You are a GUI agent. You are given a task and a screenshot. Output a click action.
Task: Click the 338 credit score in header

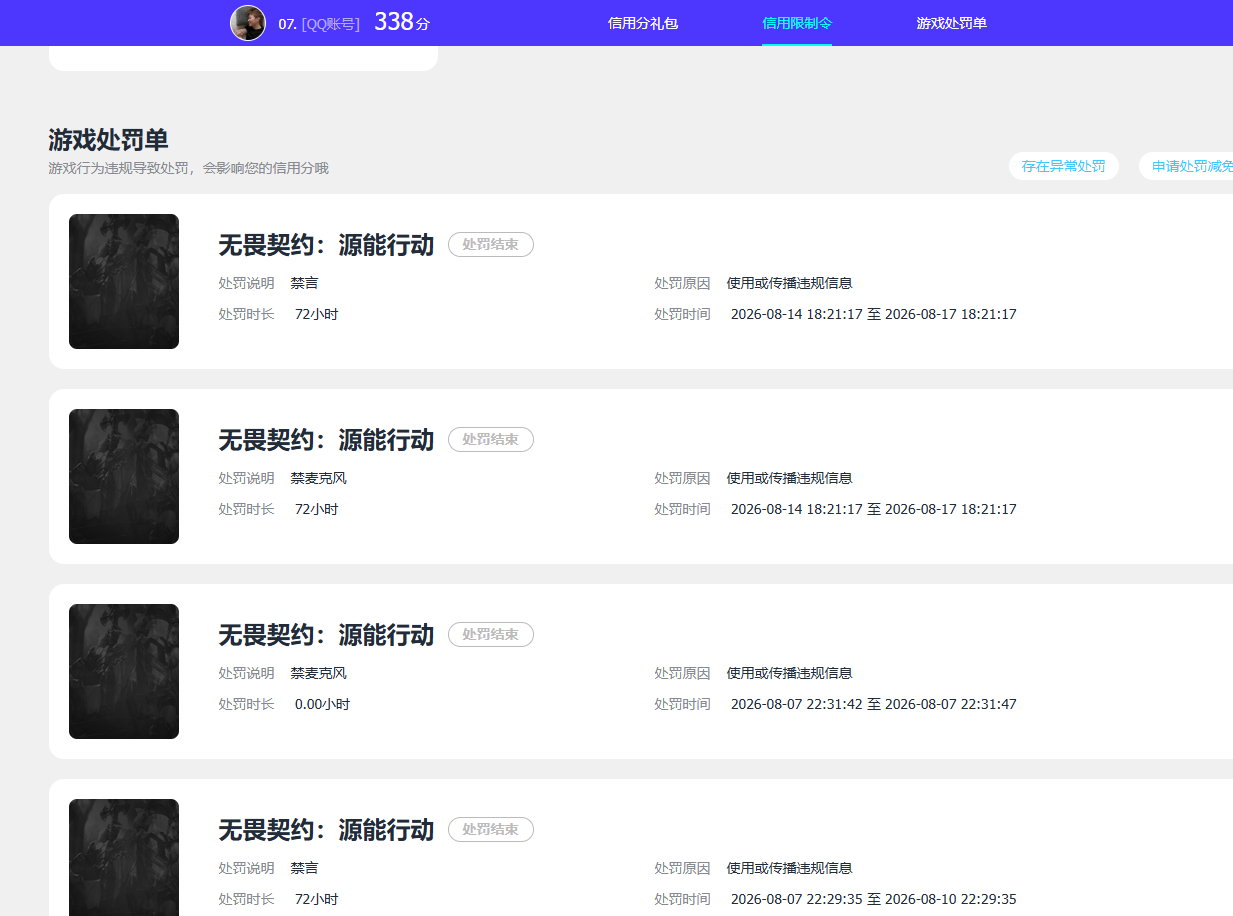(402, 22)
